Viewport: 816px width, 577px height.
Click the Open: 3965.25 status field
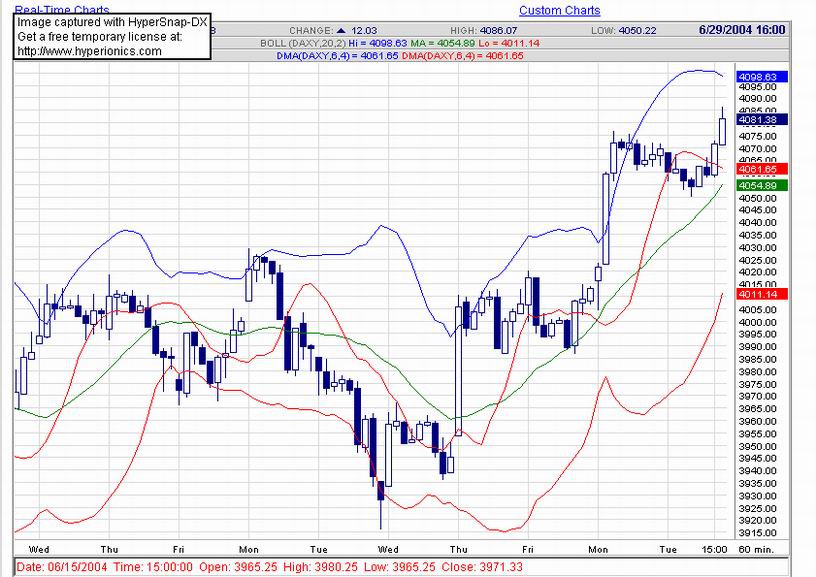pyautogui.click(x=238, y=567)
